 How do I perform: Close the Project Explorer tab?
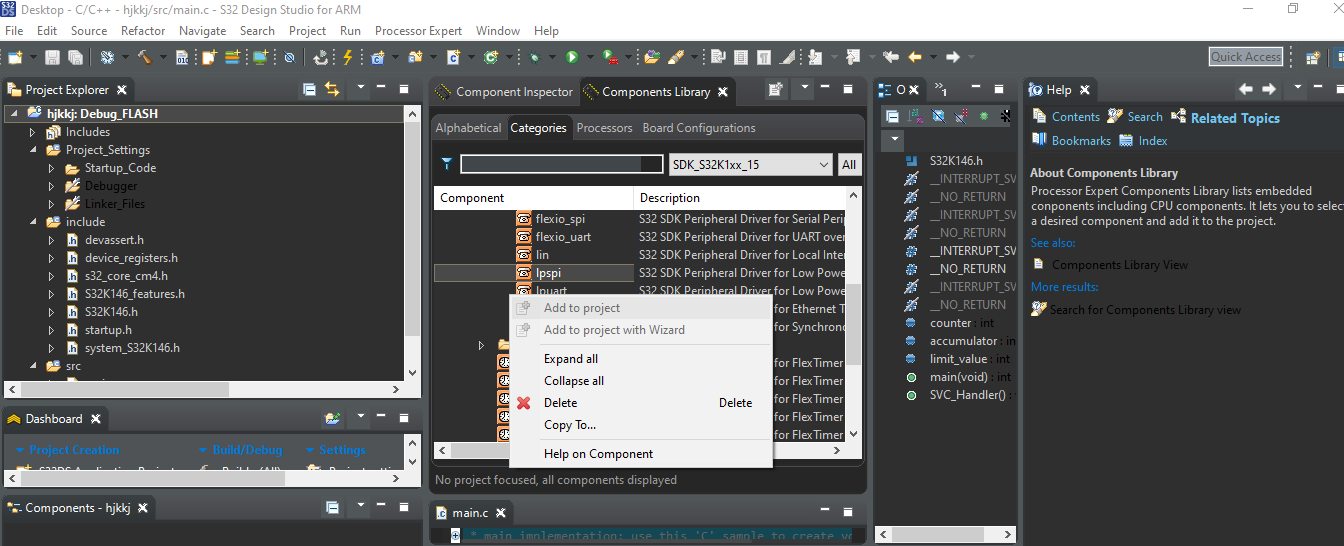pyautogui.click(x=121, y=90)
